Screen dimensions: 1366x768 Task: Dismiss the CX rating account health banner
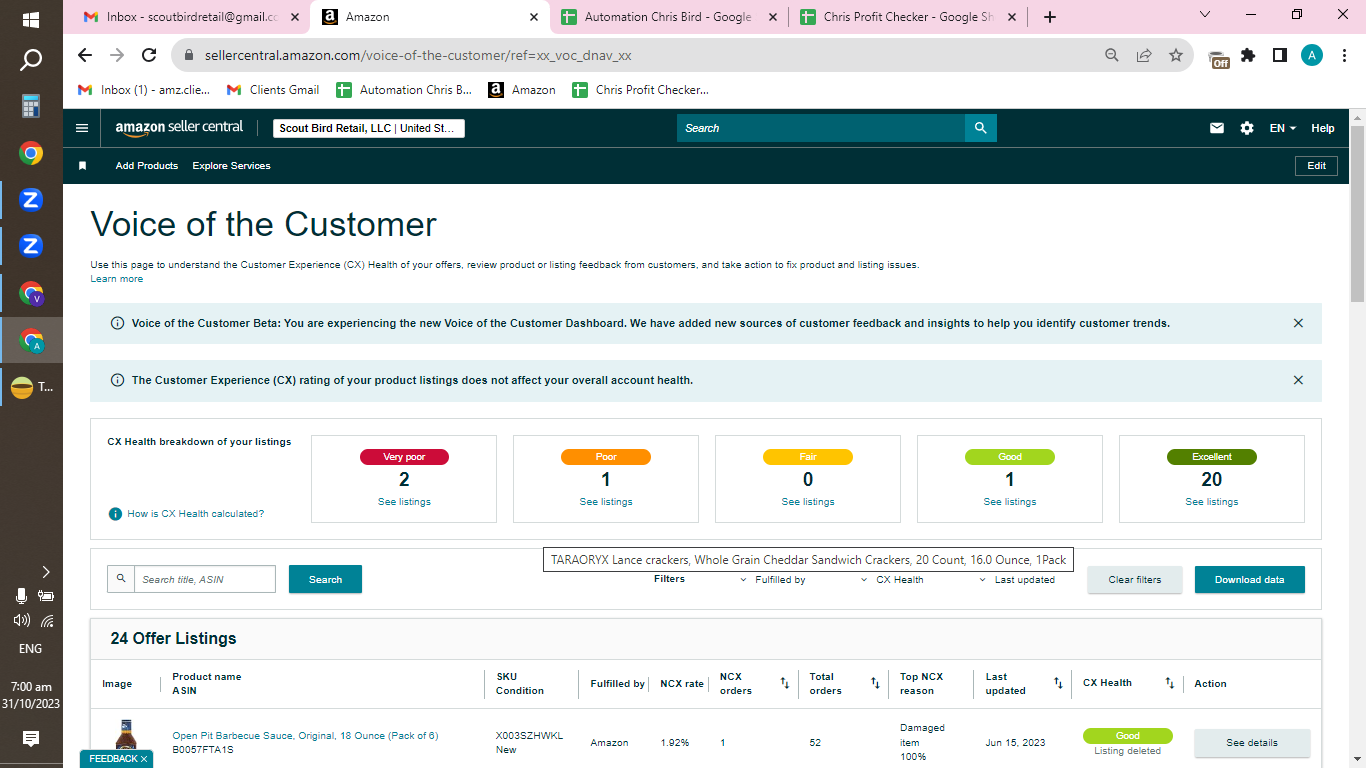[x=1298, y=380]
